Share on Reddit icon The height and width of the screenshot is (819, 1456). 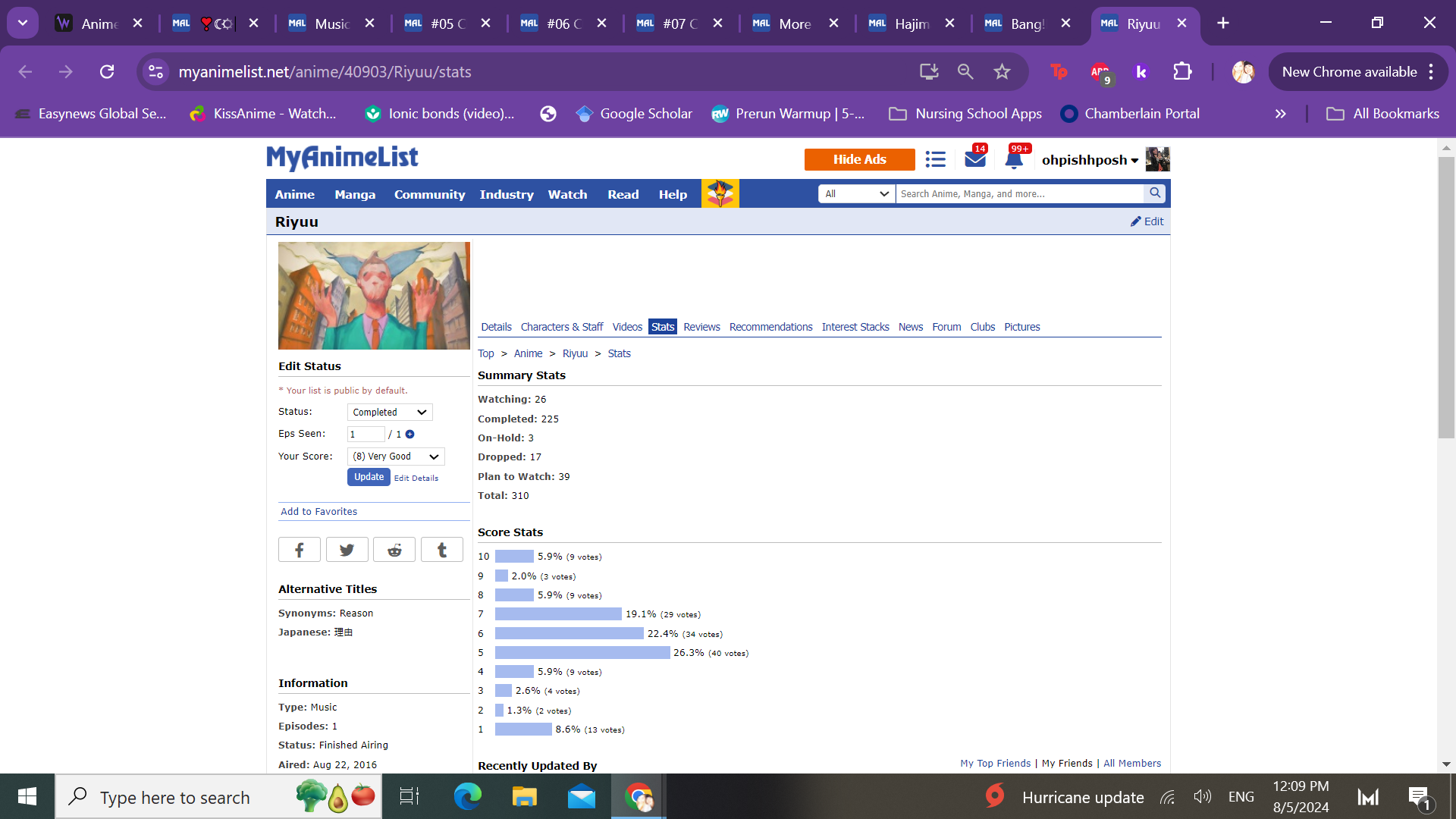pyautogui.click(x=394, y=550)
